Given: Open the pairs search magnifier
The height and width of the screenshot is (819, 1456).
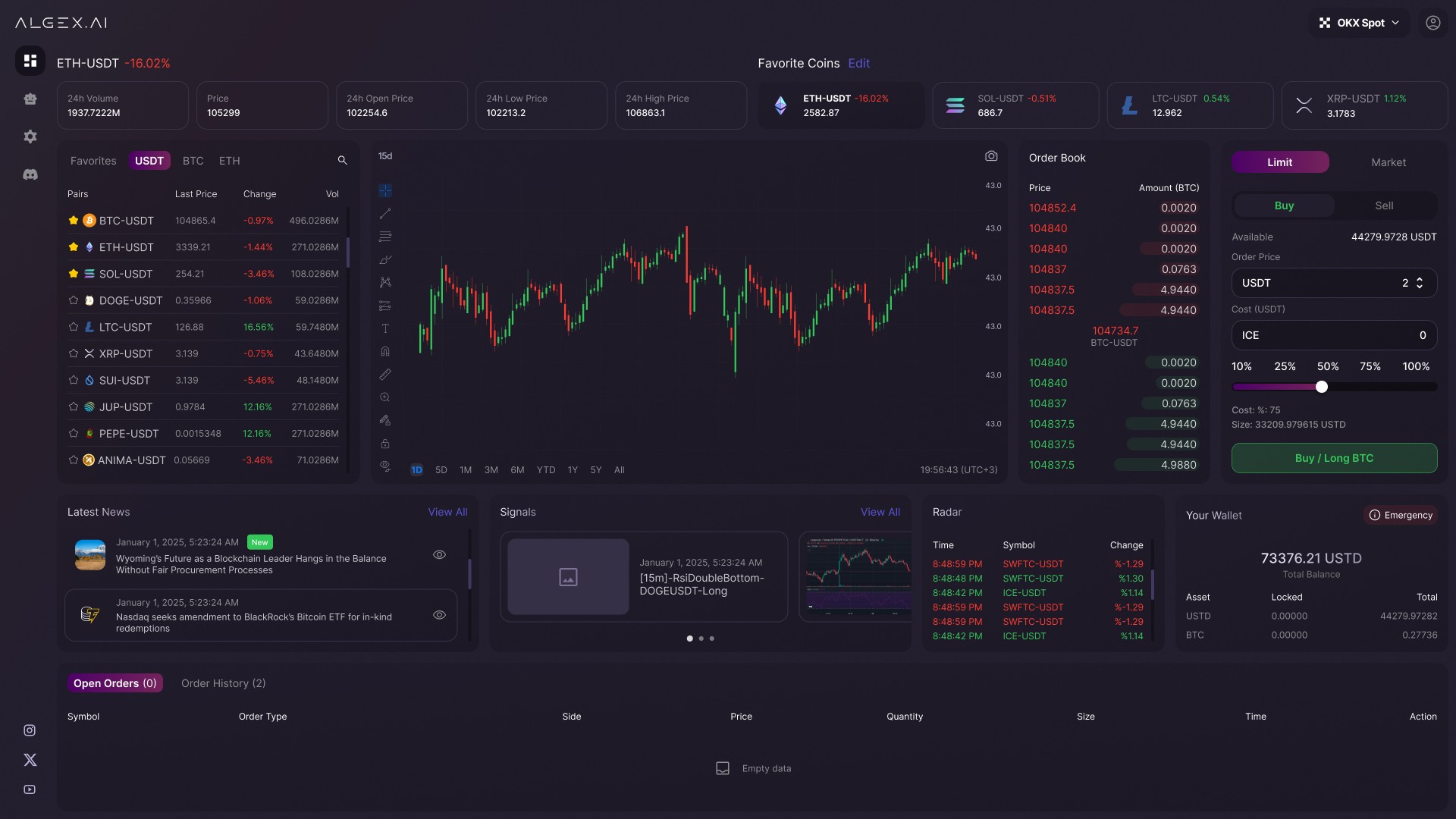Looking at the screenshot, I should 342,161.
